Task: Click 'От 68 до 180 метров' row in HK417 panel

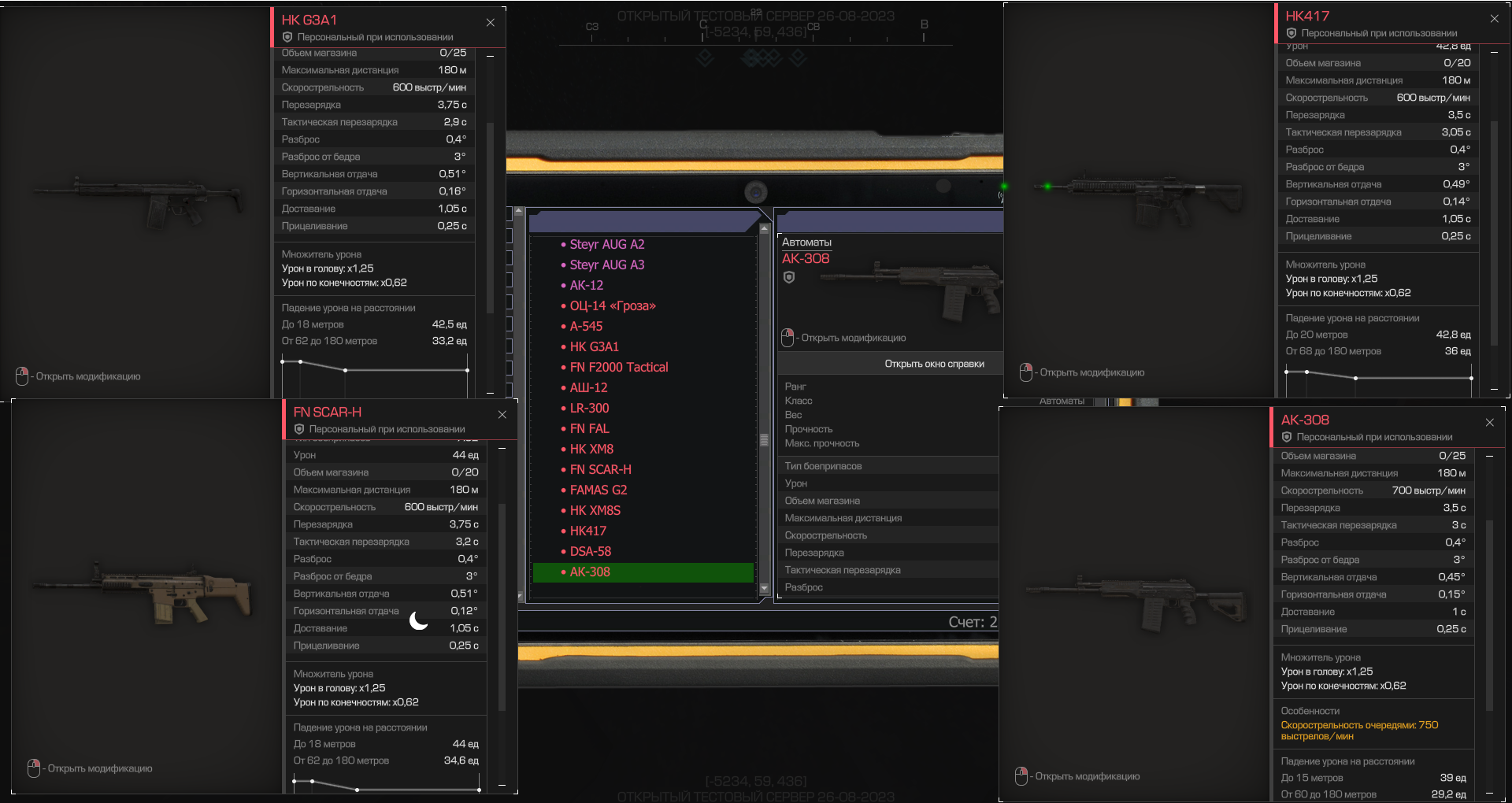Action: (x=1377, y=351)
